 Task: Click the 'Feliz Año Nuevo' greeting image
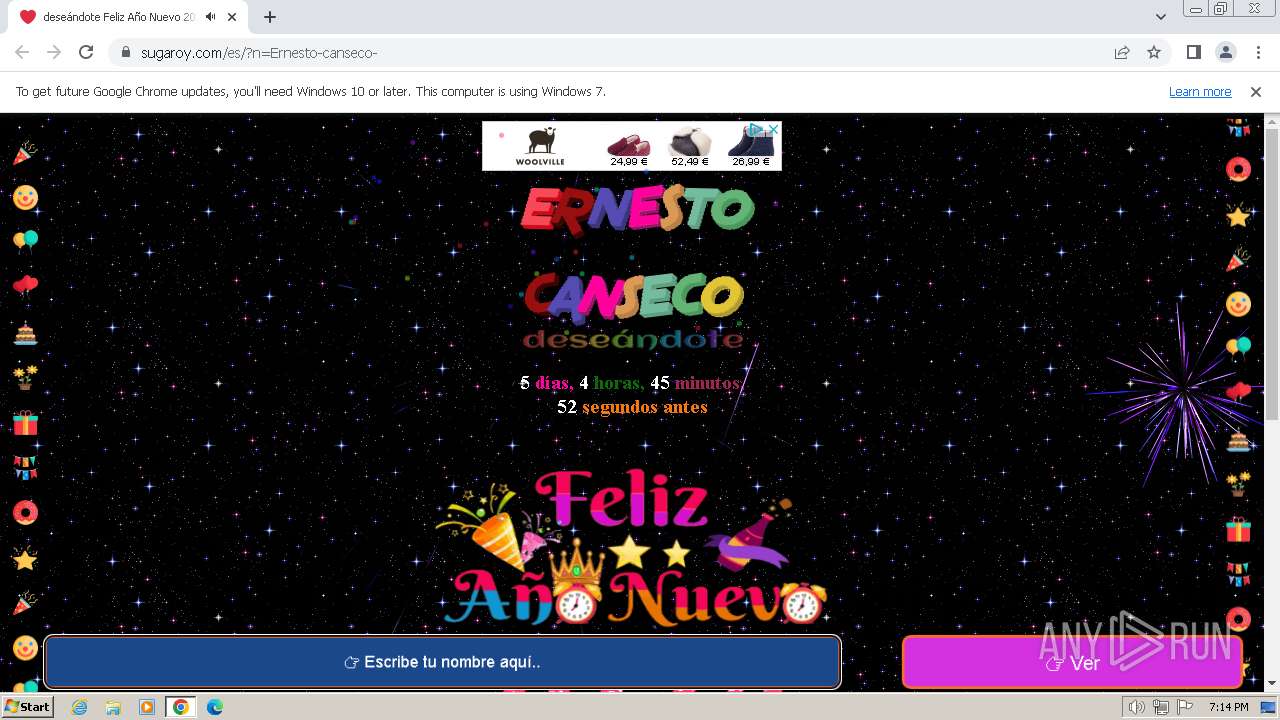[632, 548]
